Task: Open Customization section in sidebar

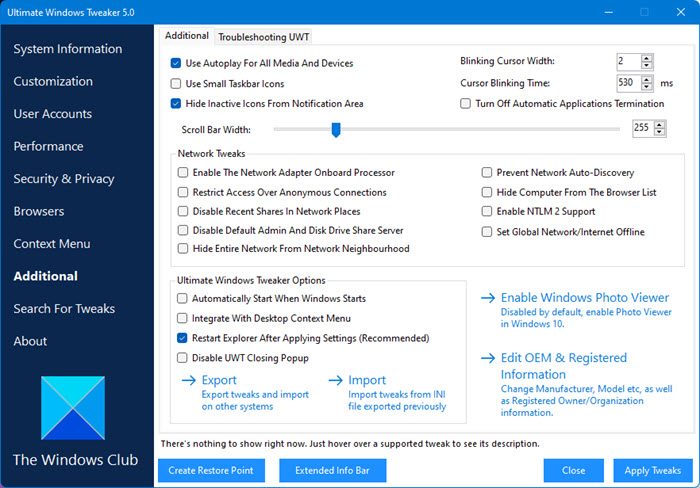Action: pos(53,81)
